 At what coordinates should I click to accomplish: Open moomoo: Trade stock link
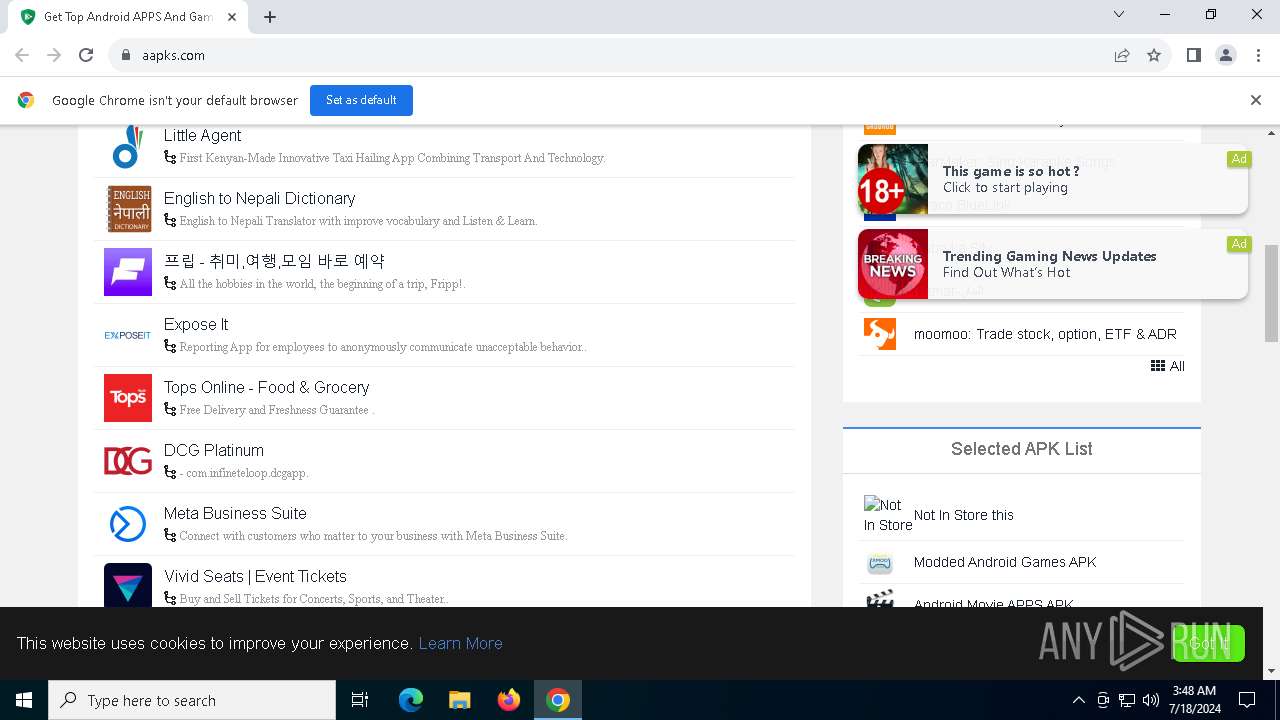1045,334
